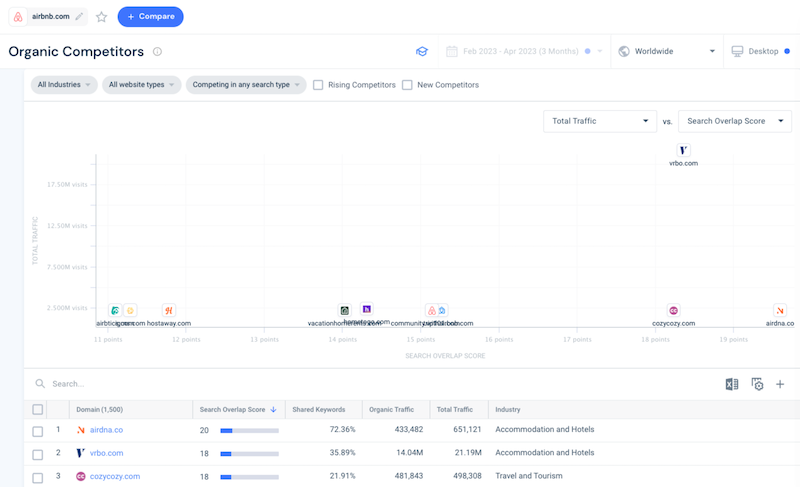Select the airdna.co point in chart
This screenshot has width=800, height=487.
[780, 310]
